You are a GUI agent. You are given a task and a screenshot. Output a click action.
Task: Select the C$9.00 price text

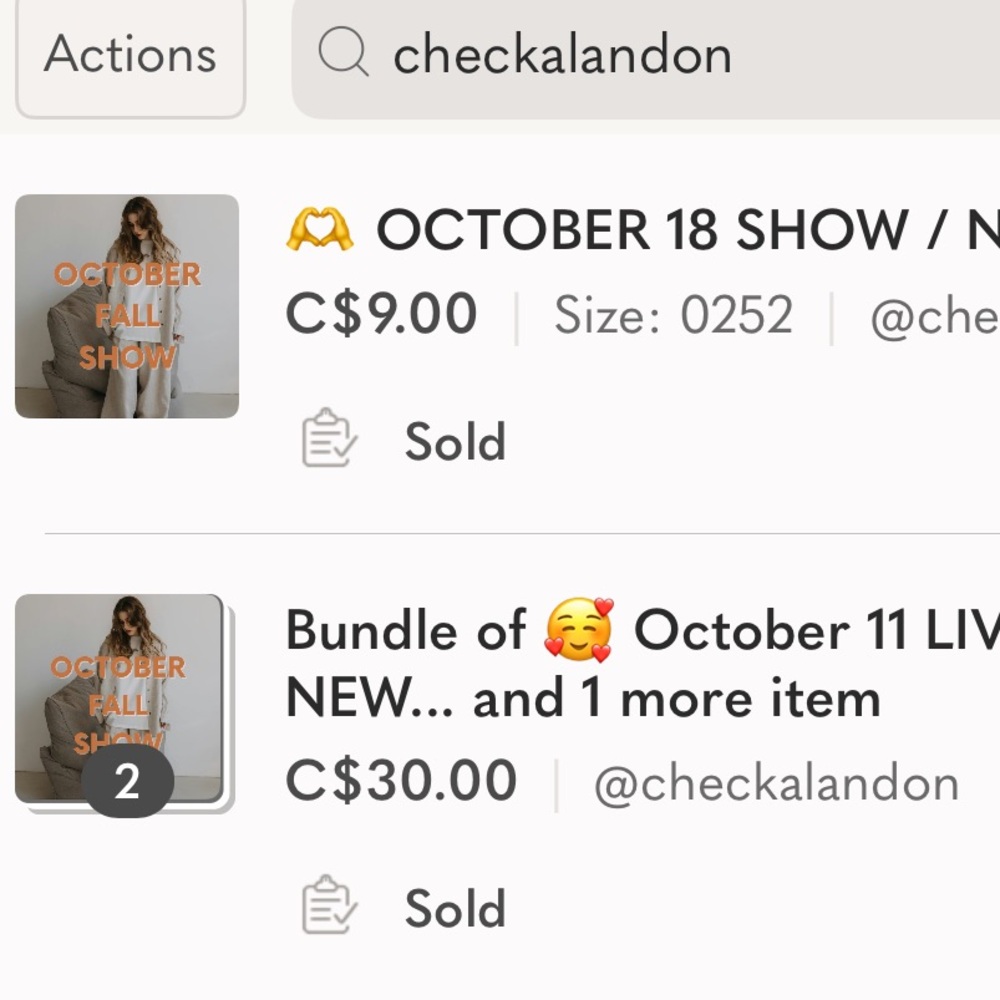(x=381, y=314)
